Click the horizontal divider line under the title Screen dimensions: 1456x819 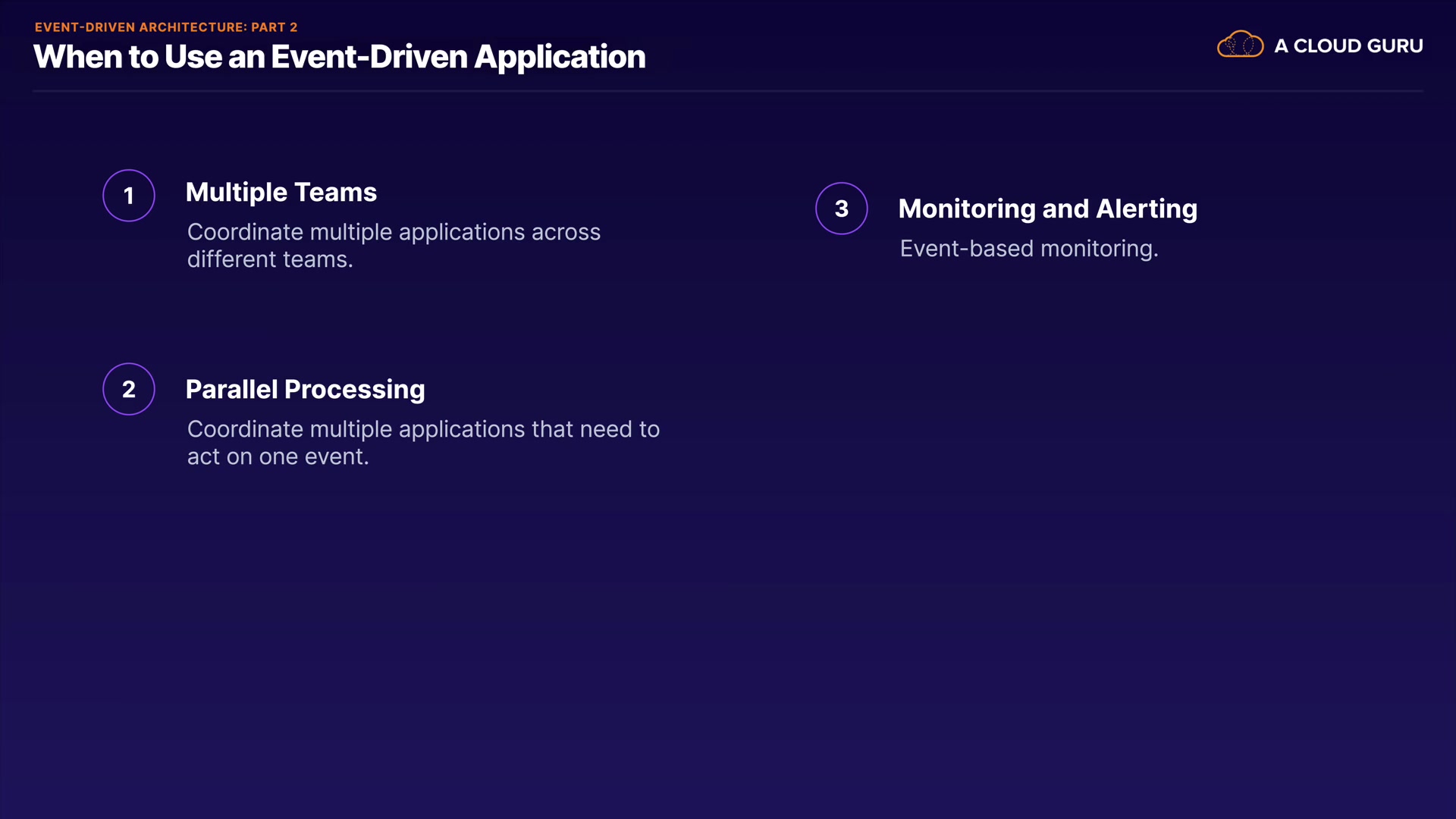click(x=728, y=91)
